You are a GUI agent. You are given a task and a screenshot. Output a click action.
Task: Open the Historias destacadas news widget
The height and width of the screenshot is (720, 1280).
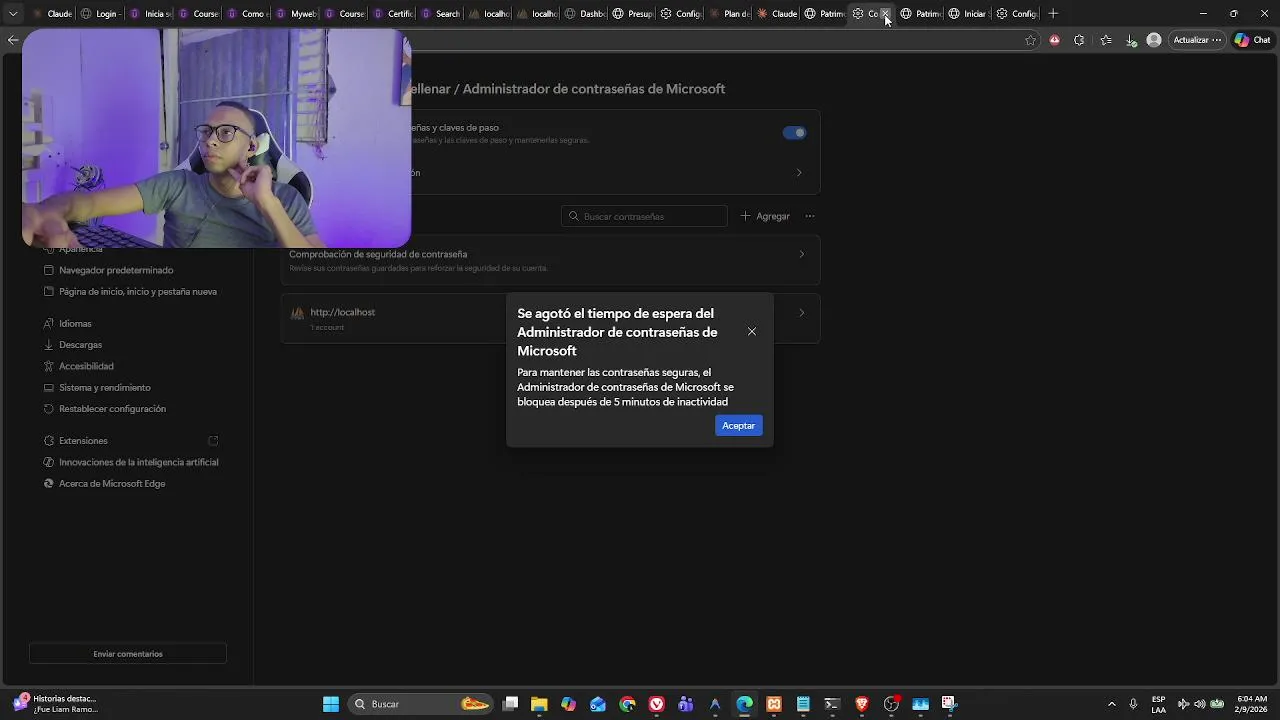pyautogui.click(x=55, y=704)
